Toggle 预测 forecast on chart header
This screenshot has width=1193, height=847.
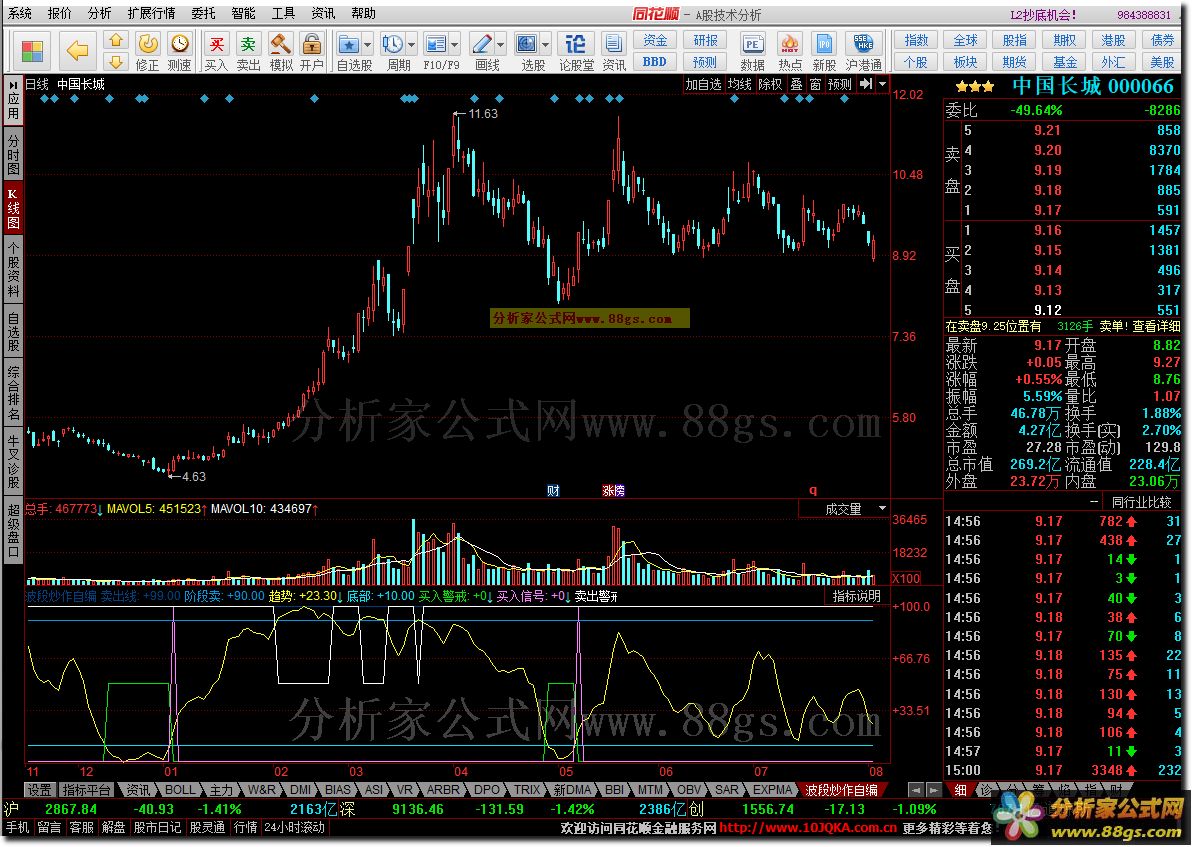tap(840, 84)
